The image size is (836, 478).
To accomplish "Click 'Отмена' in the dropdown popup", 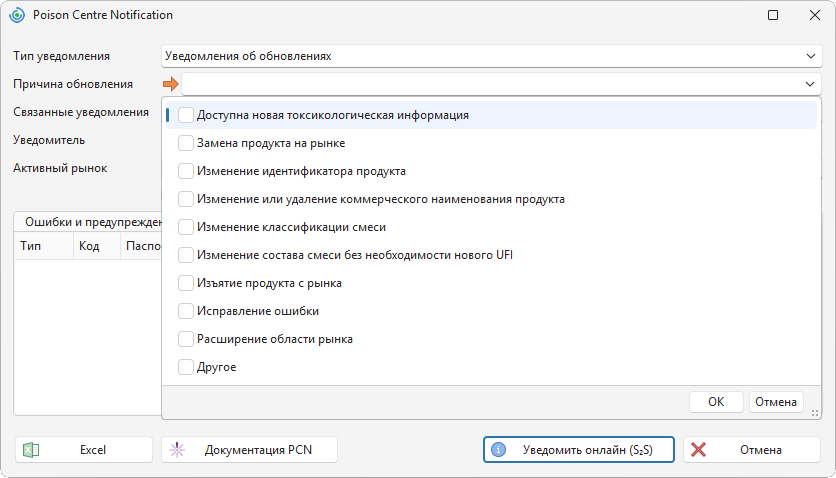I will [776, 402].
